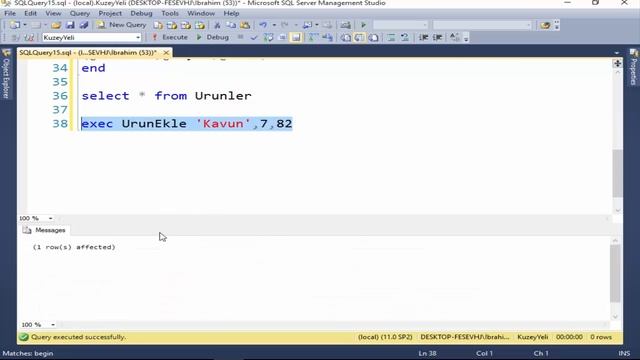
Task: Click the green Start arrow icon
Action: click(x=363, y=25)
